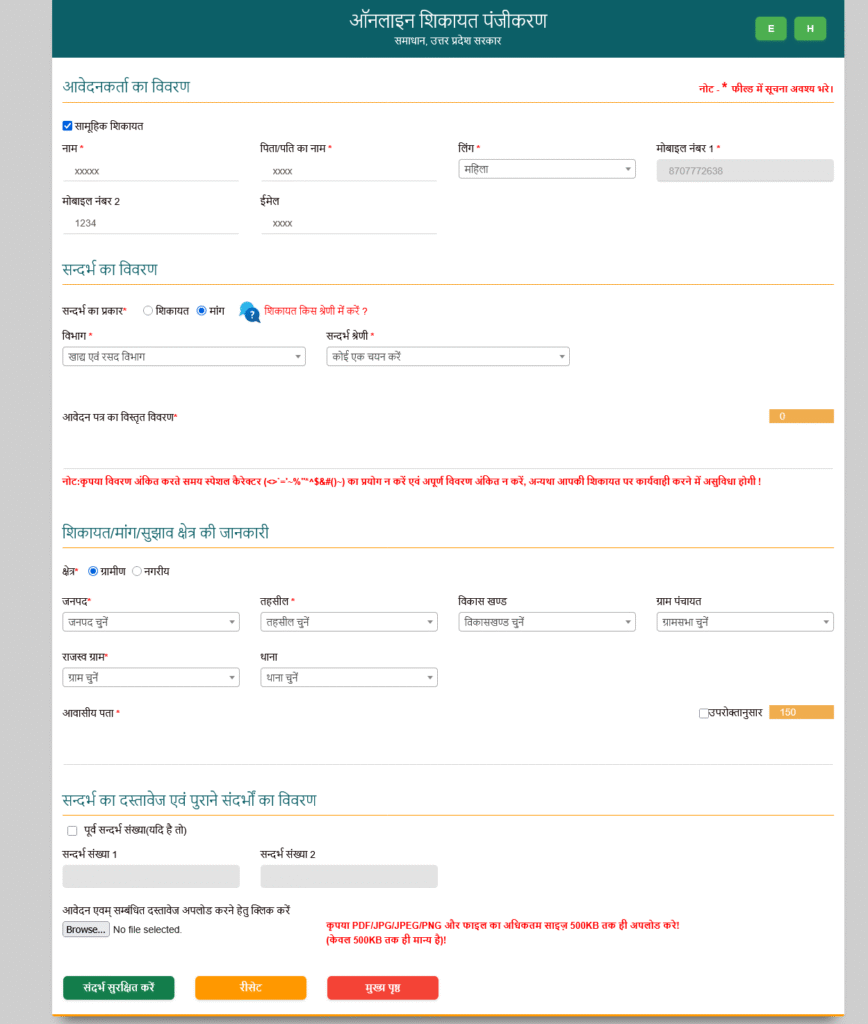Toggle the सामूहिक शिकायत checkbox
Viewport: 868px width, 1024px height.
[x=67, y=126]
